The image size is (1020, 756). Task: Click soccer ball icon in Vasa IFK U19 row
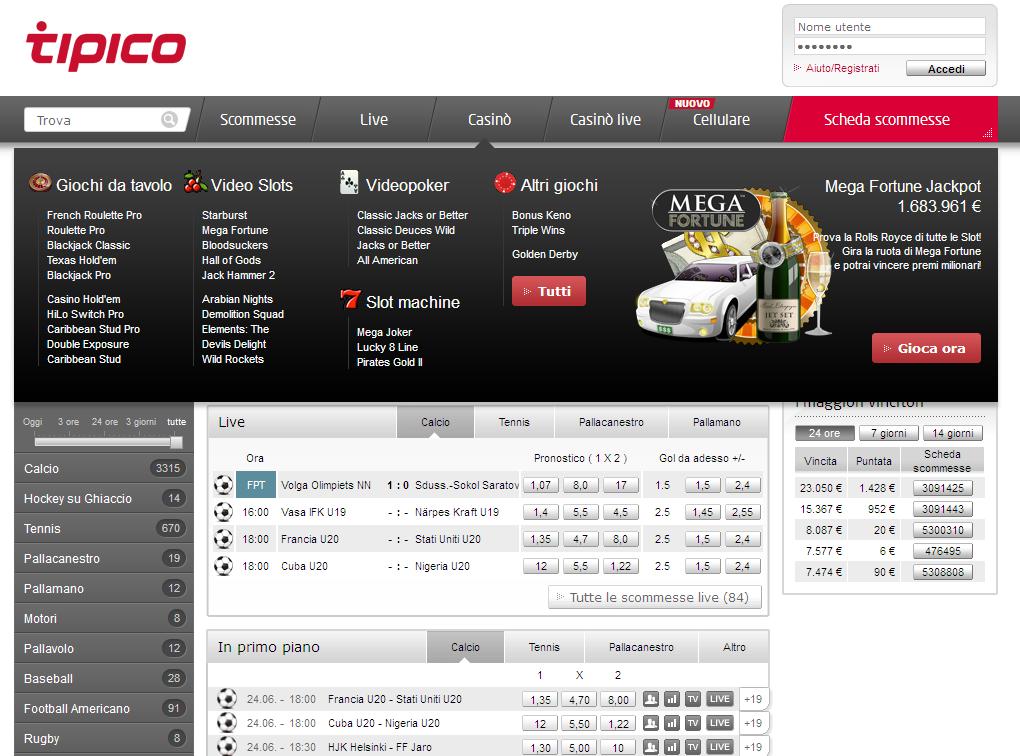pos(223,512)
